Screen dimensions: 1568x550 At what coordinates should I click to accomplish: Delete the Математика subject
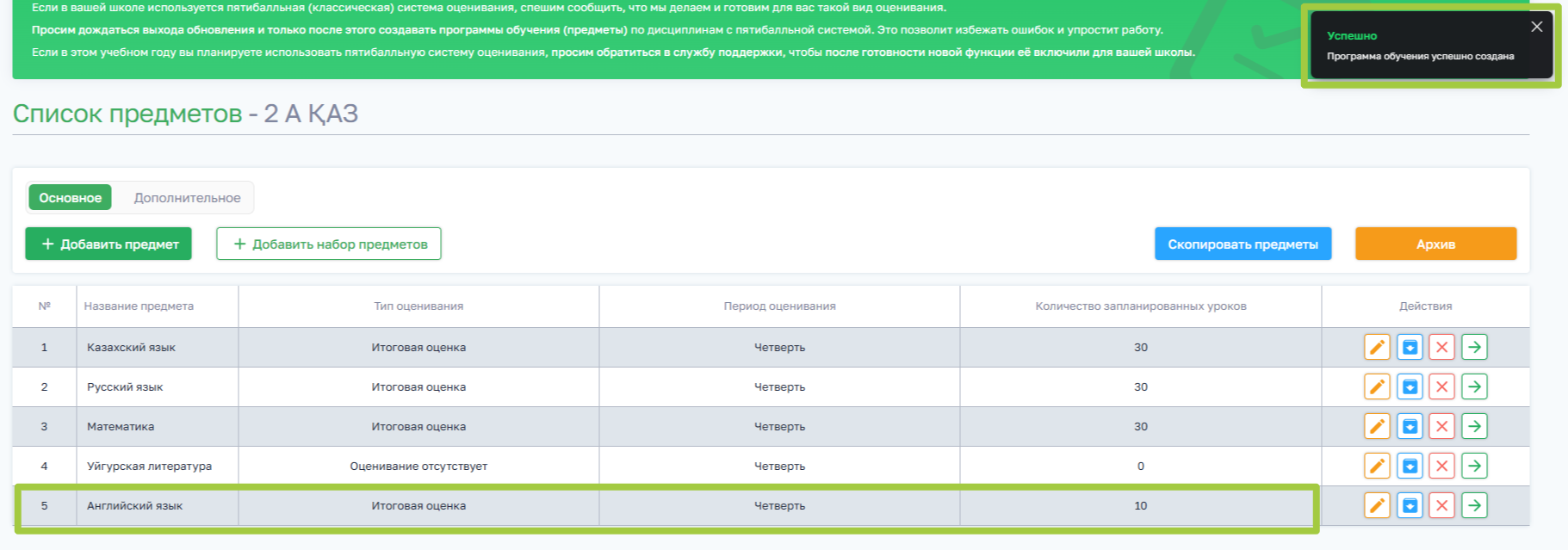pyautogui.click(x=1441, y=426)
